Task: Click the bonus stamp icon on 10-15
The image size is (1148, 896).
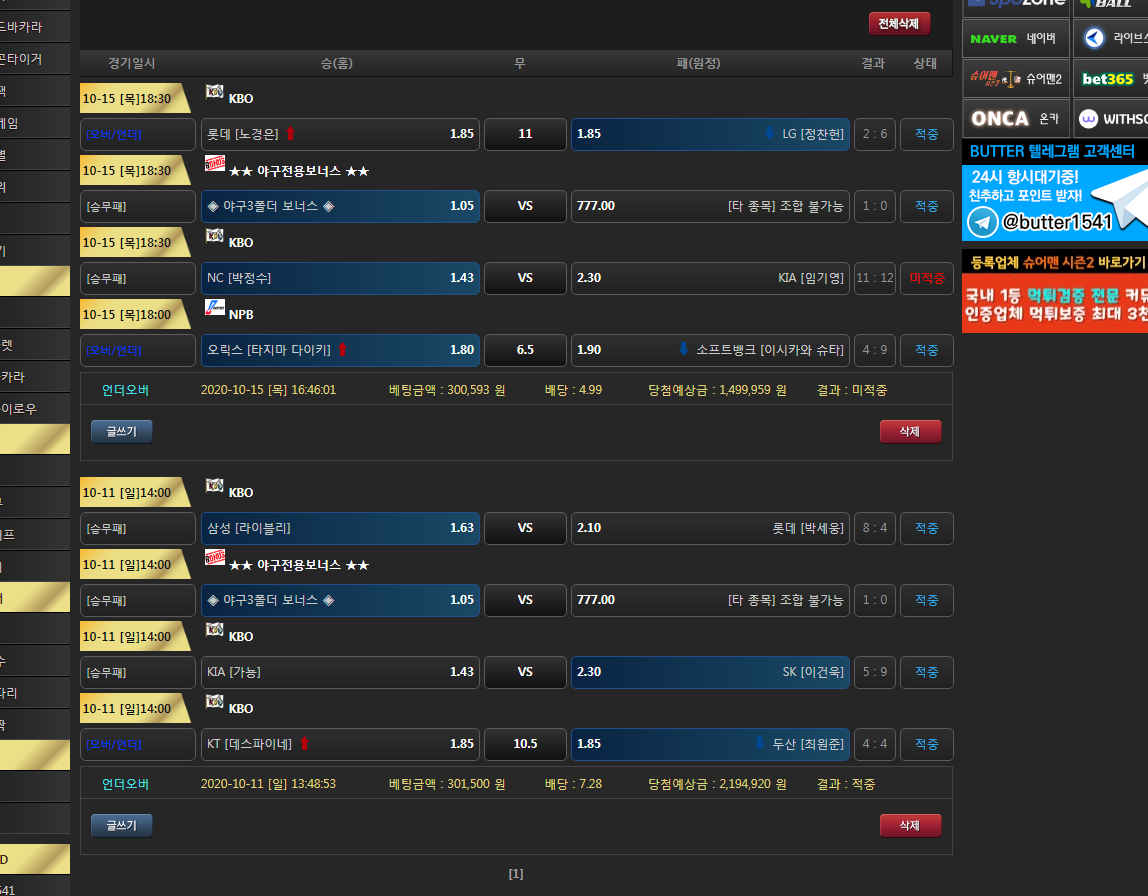Action: 214,164
